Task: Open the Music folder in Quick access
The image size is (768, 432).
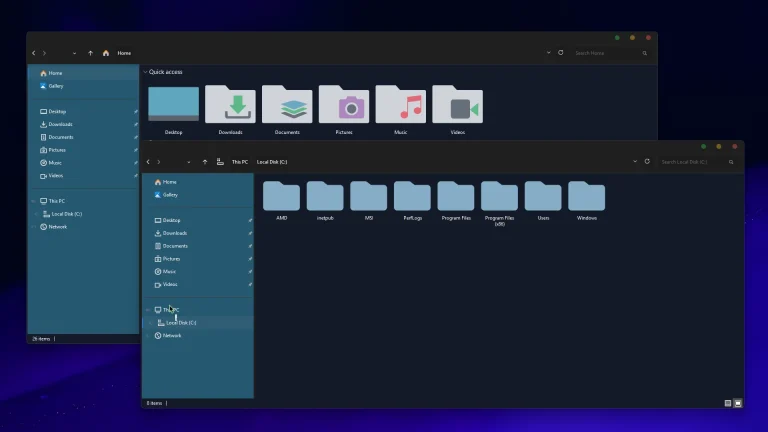Action: pyautogui.click(x=400, y=106)
